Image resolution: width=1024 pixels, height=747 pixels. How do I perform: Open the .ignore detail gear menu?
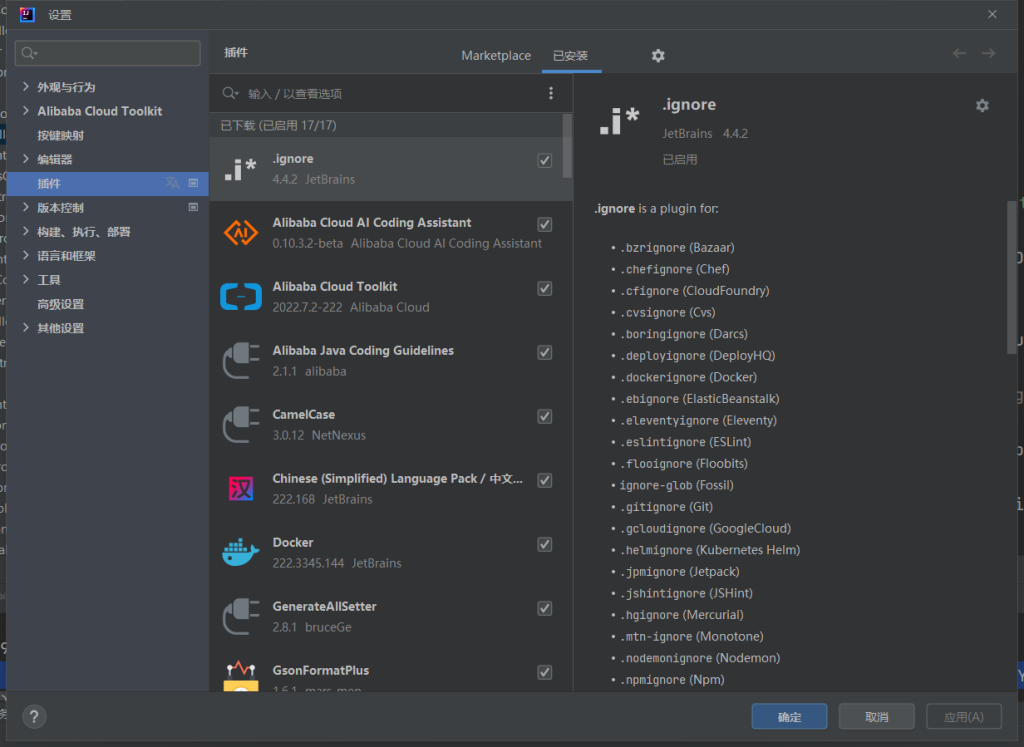(x=982, y=105)
